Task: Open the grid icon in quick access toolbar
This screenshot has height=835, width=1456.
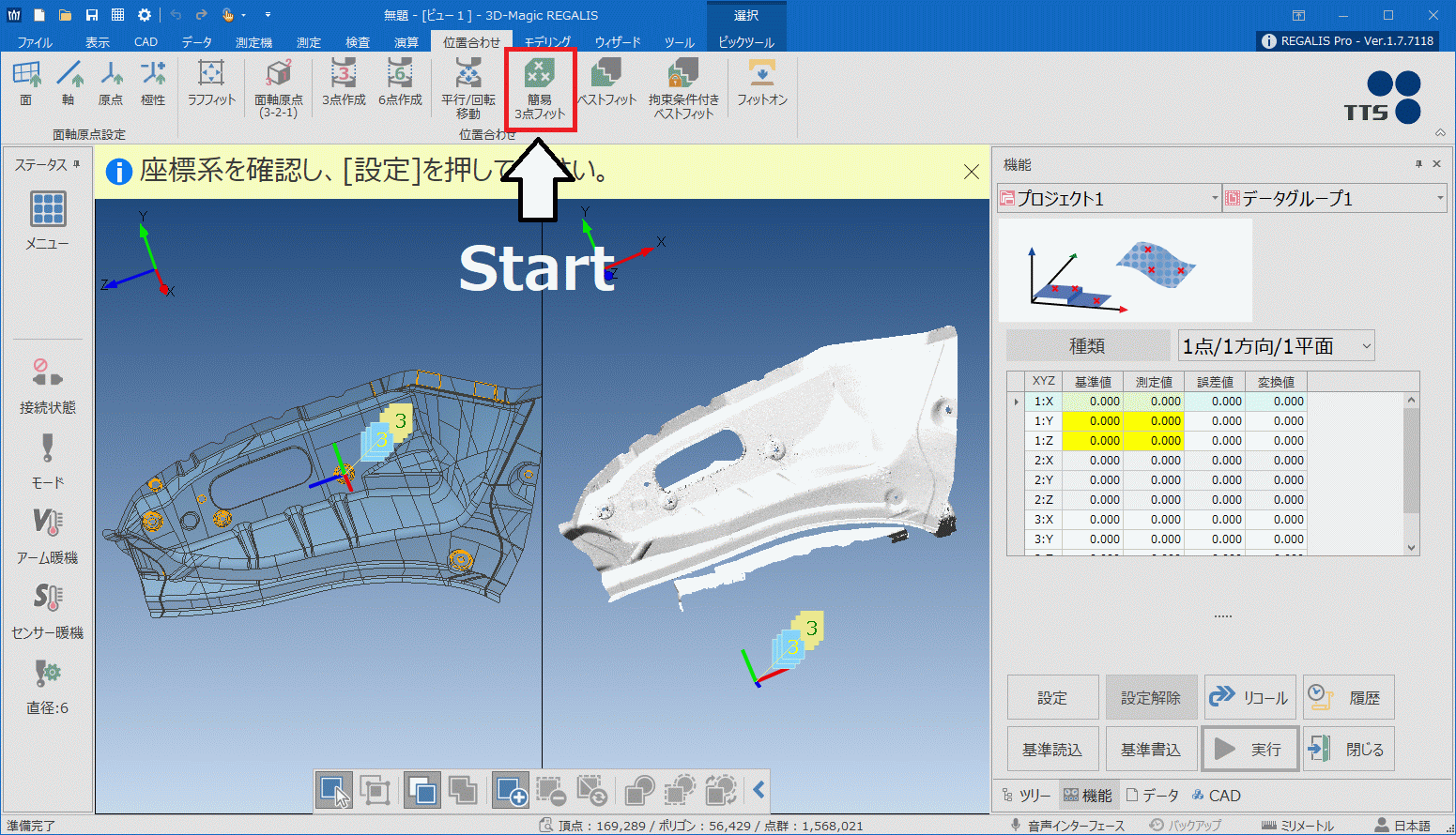Action: [x=117, y=15]
